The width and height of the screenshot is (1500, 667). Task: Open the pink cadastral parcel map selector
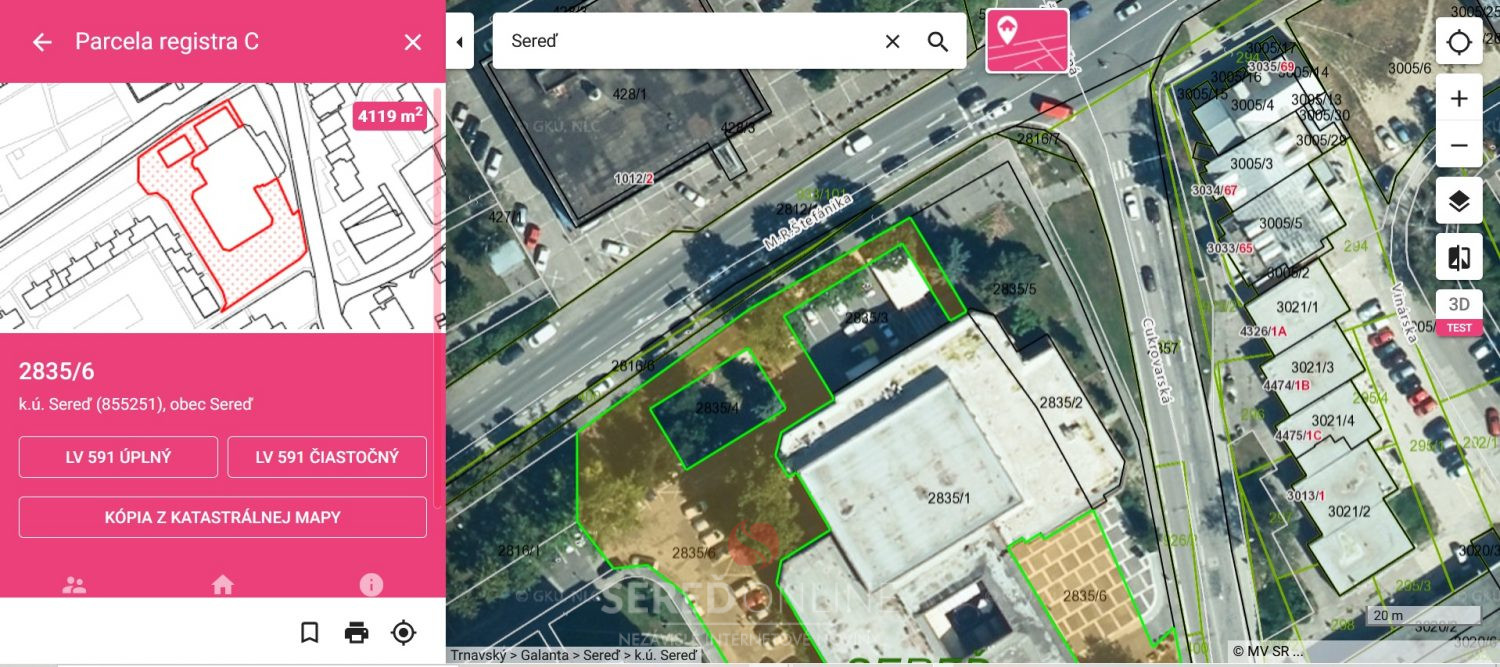tap(1027, 41)
